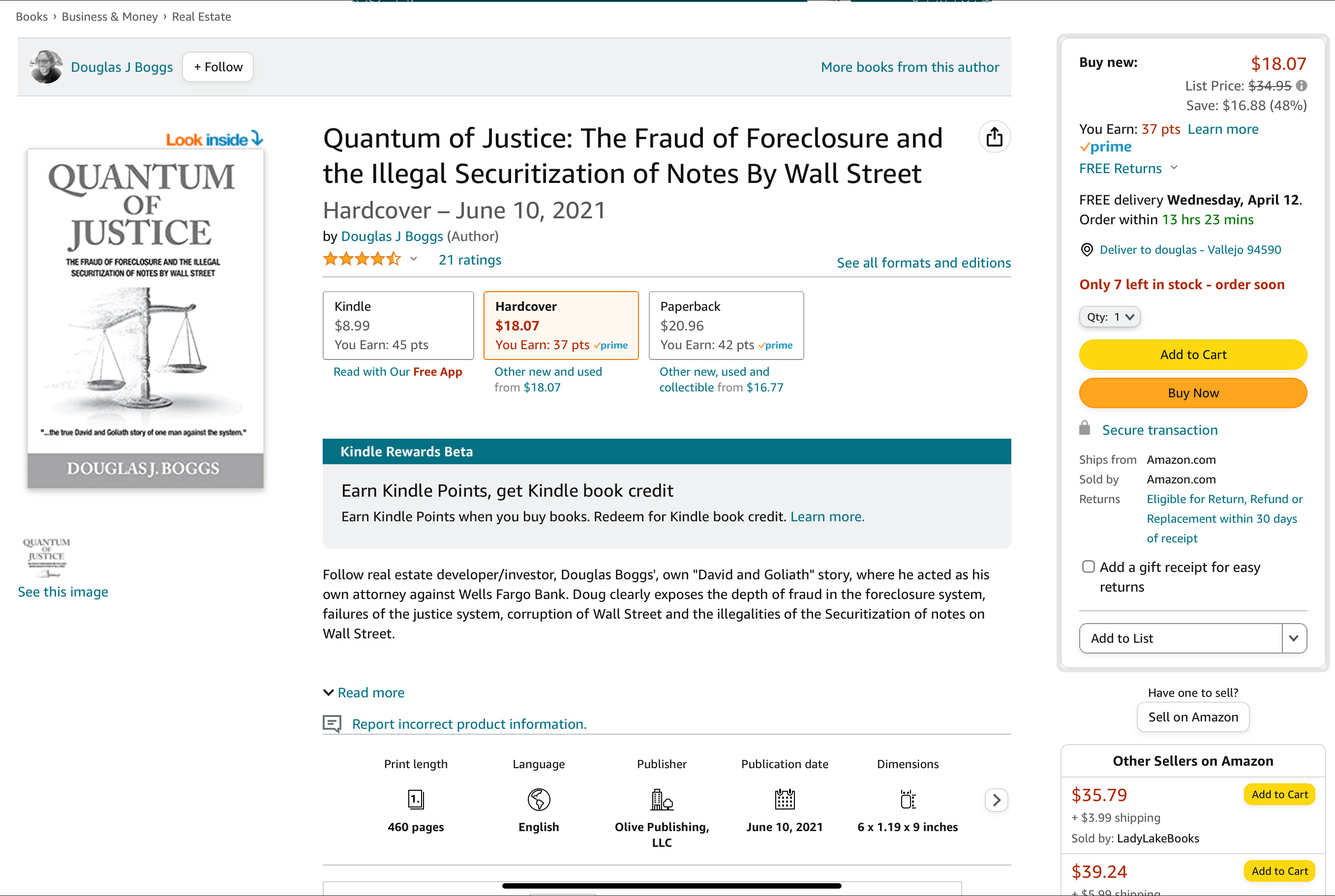Click Deliver to douglas - Vallejo 94590
This screenshot has height=896, width=1335.
point(1190,250)
